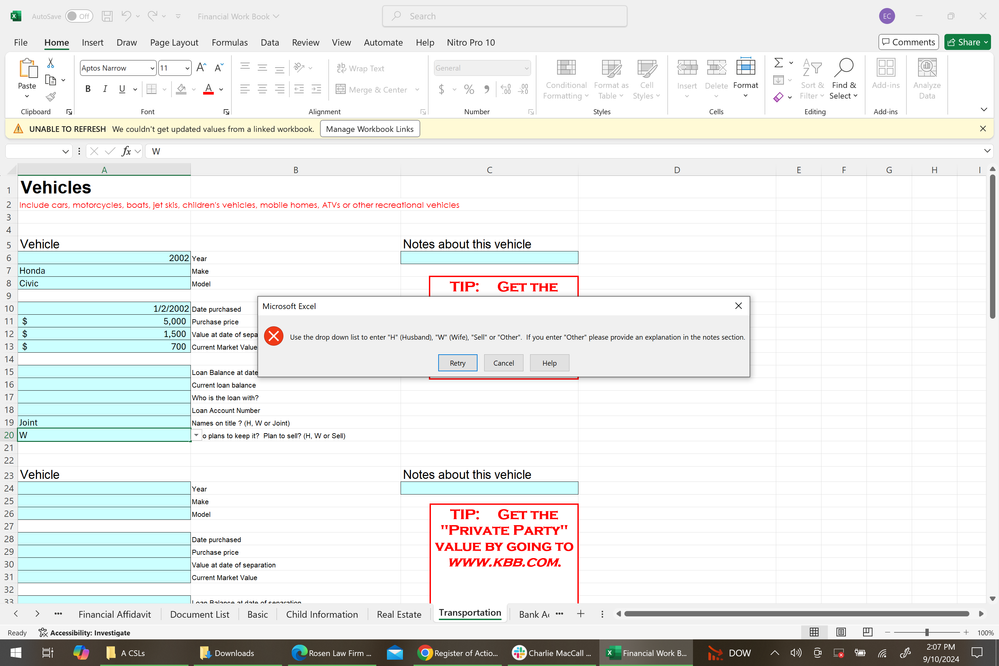Toggle bold formatting
The image size is (999, 666).
[87, 89]
